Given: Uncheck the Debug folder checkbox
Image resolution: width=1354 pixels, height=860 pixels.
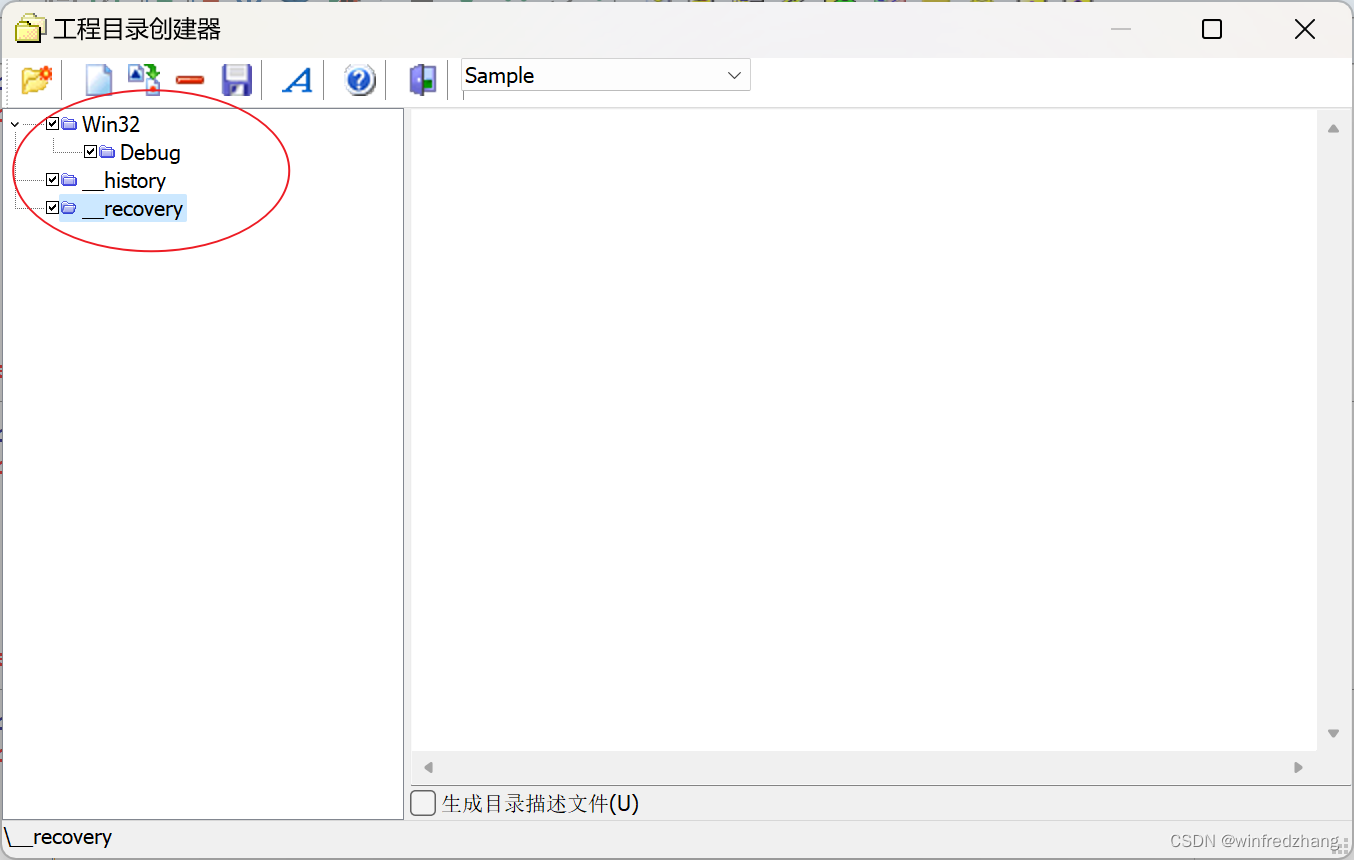Looking at the screenshot, I should tap(91, 152).
